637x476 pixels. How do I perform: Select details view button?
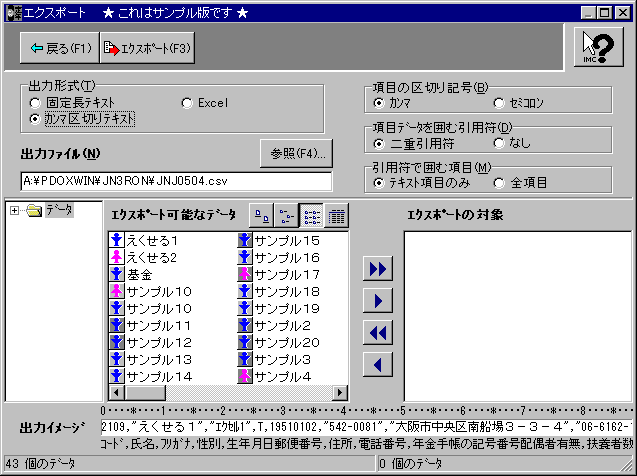coord(336,216)
